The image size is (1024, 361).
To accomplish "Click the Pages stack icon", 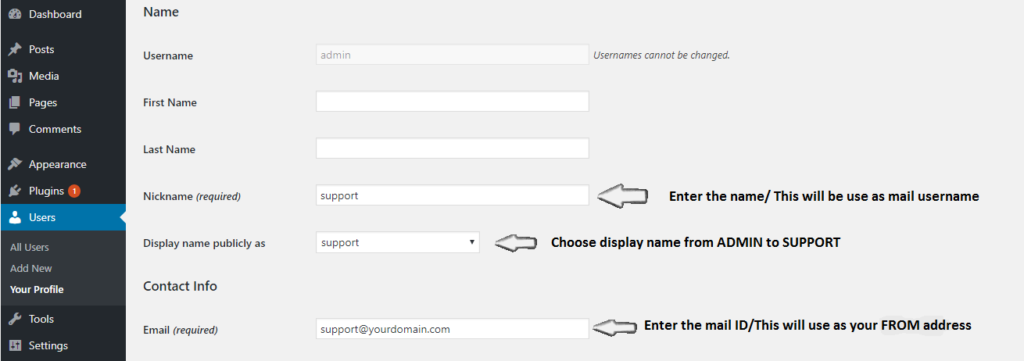I will point(14,102).
